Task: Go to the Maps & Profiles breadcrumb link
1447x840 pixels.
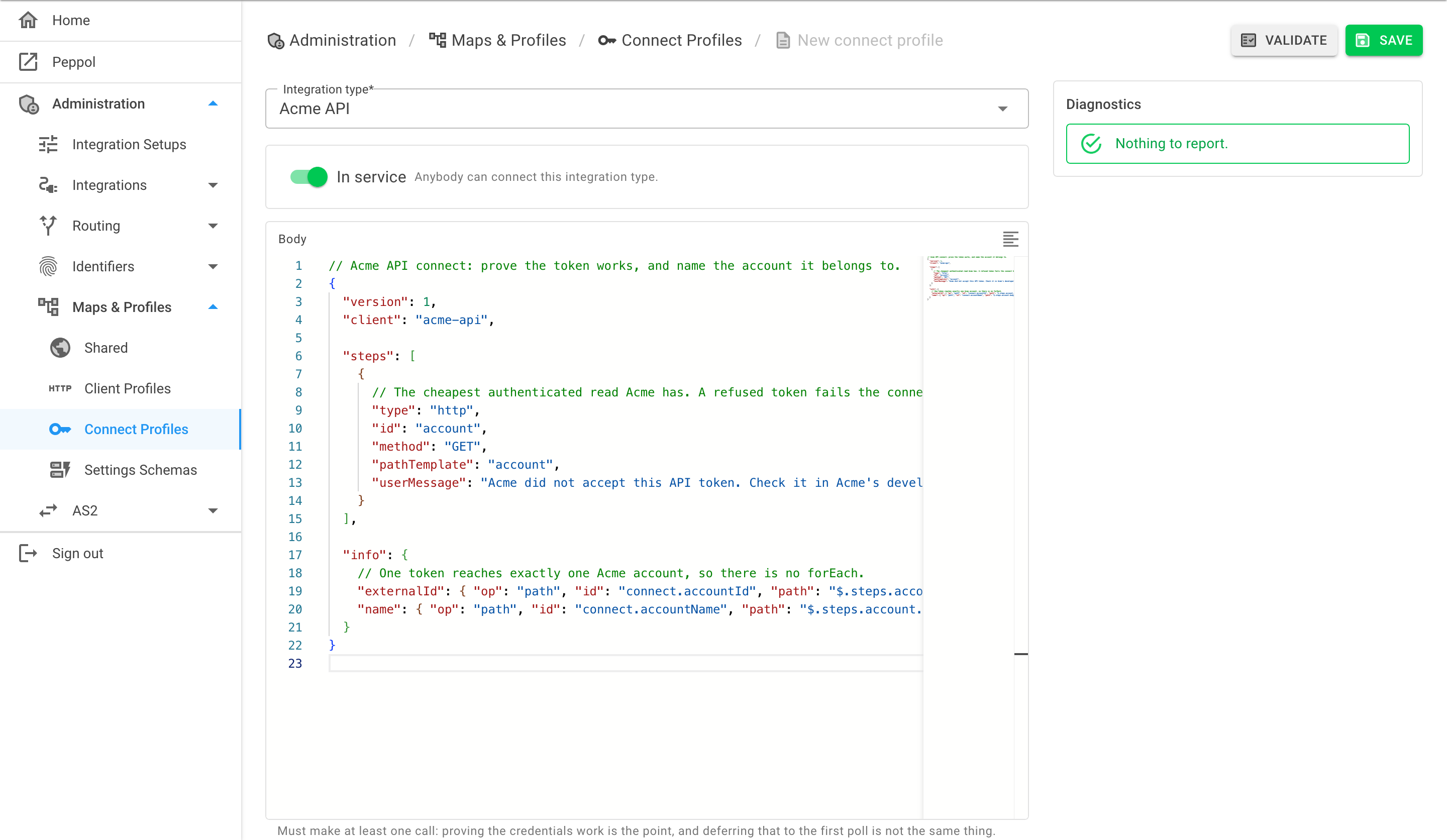Action: [x=497, y=40]
